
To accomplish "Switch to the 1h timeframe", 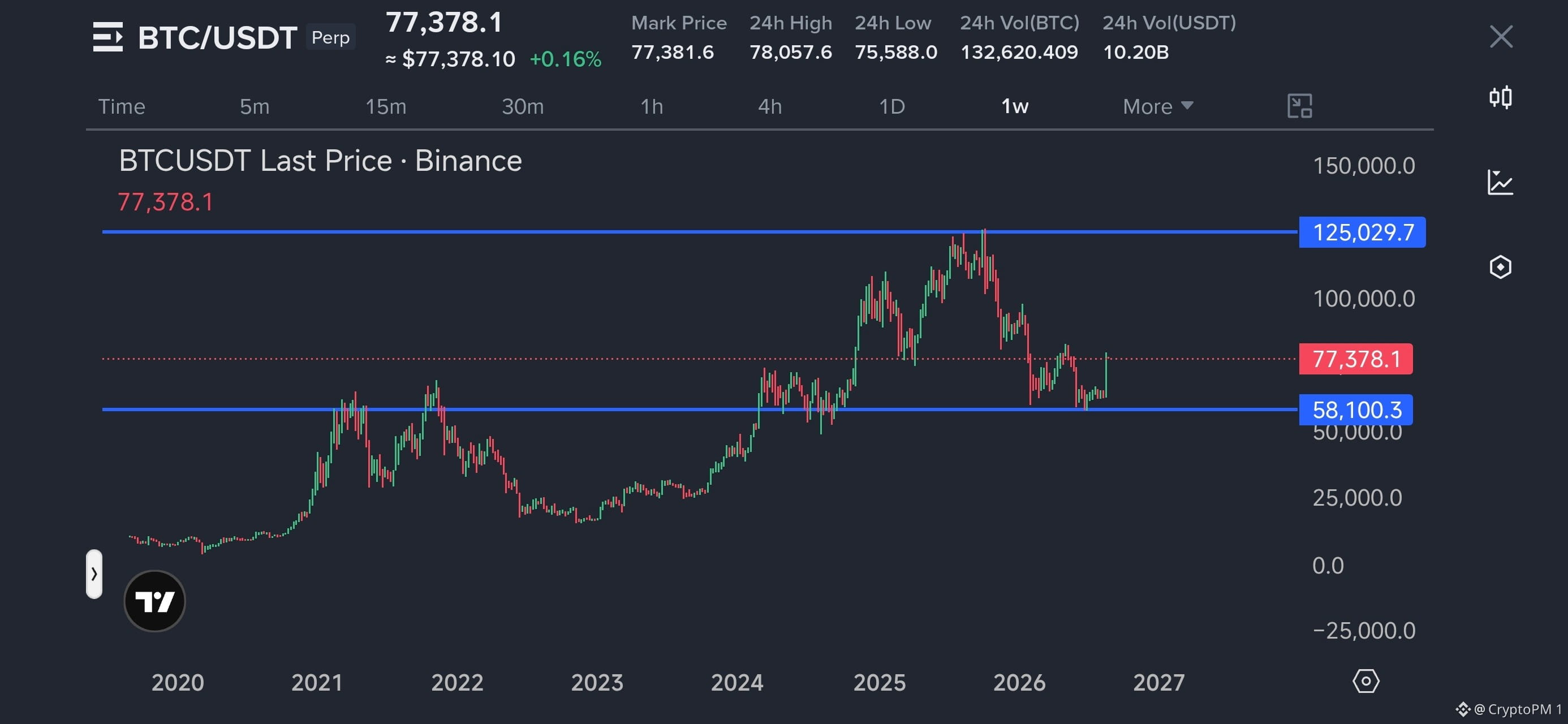I will click(651, 106).
